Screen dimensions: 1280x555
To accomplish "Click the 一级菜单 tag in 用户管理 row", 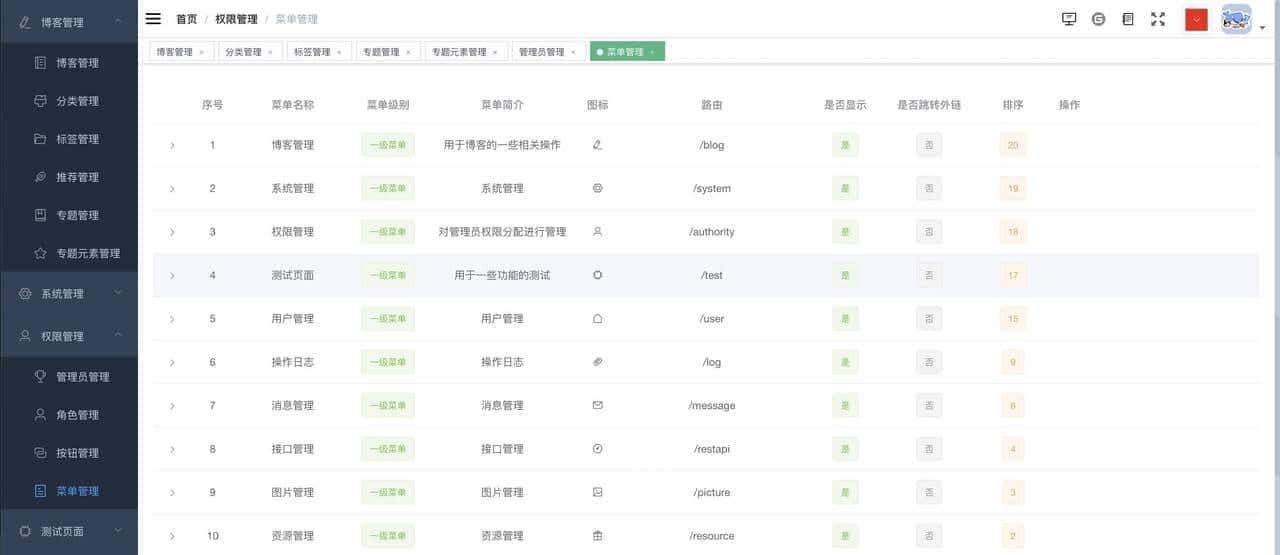I will click(x=388, y=319).
